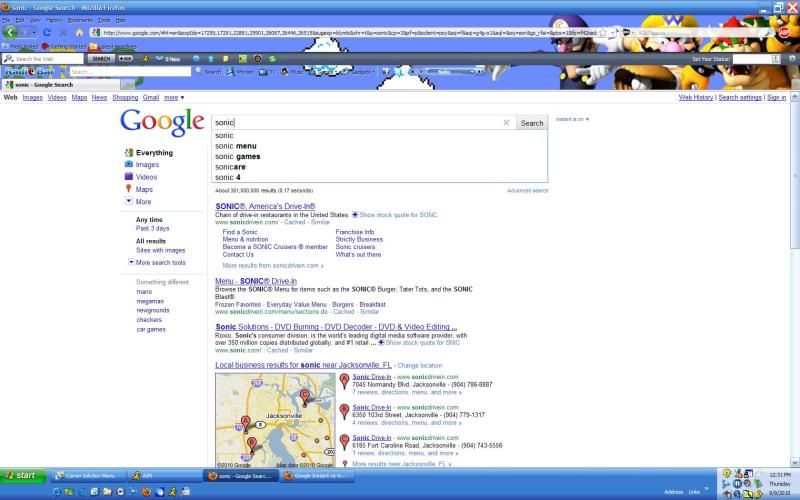Select the 'sonic - Google Search' browser tab

[x=61, y=85]
